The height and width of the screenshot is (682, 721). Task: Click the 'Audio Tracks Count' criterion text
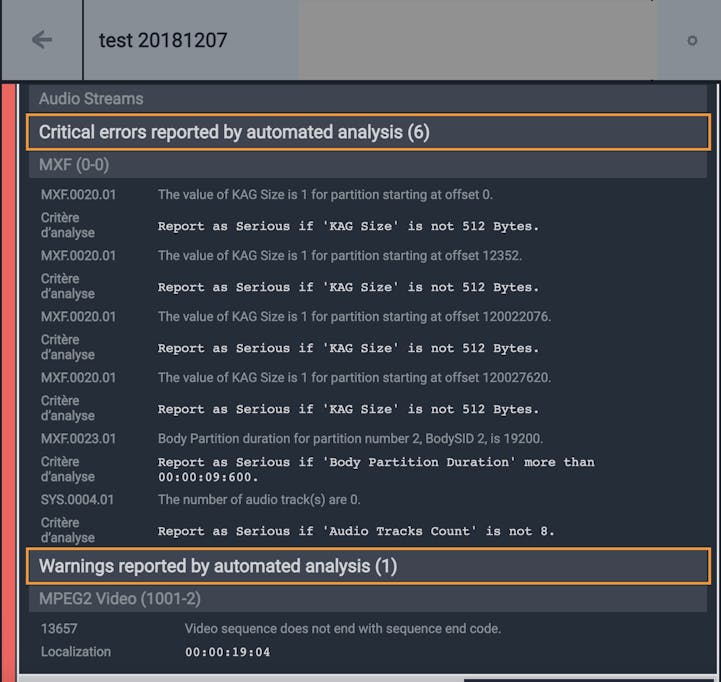click(x=356, y=531)
